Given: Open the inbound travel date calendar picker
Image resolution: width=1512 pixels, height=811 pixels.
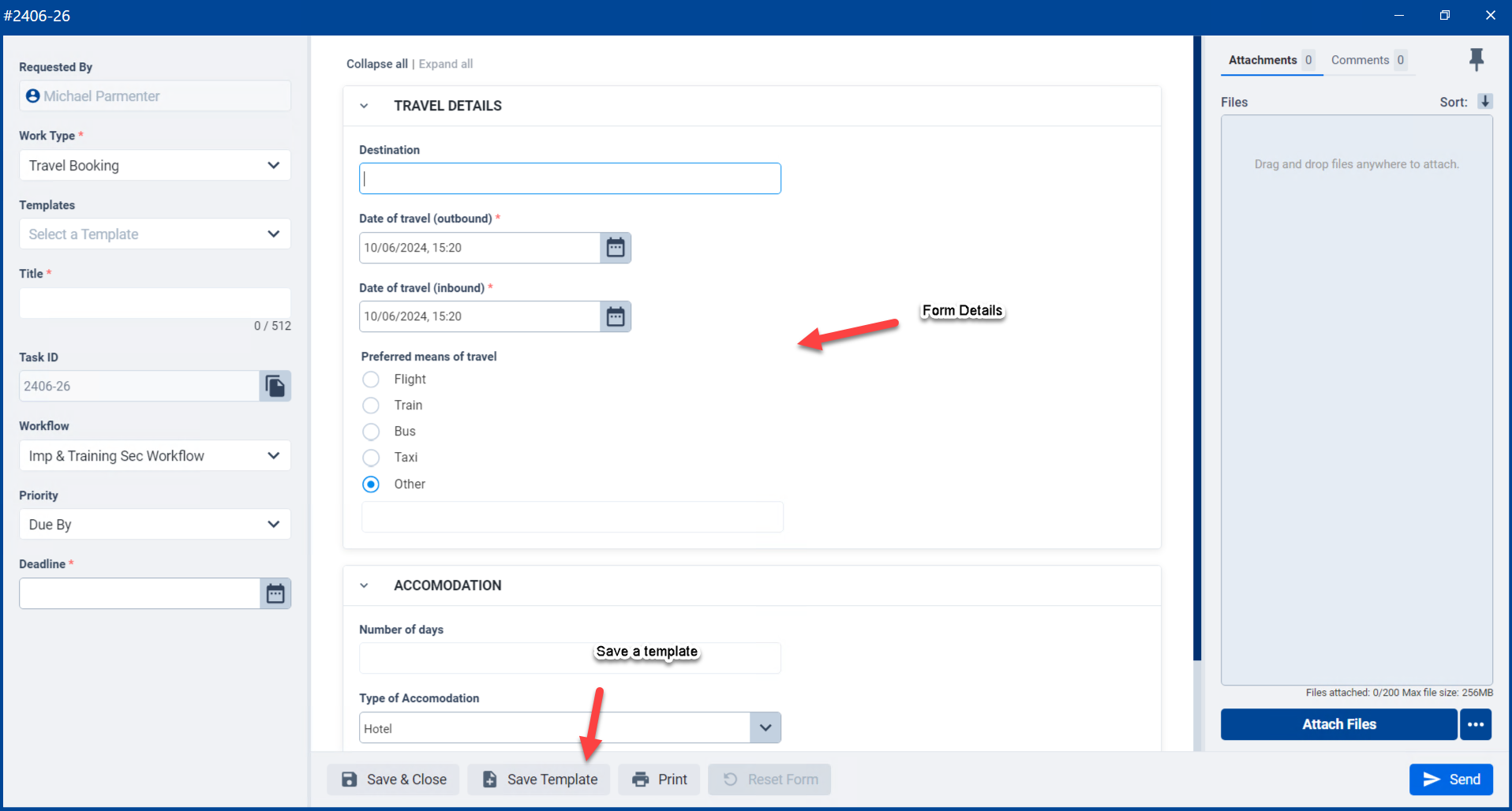Looking at the screenshot, I should pos(616,316).
